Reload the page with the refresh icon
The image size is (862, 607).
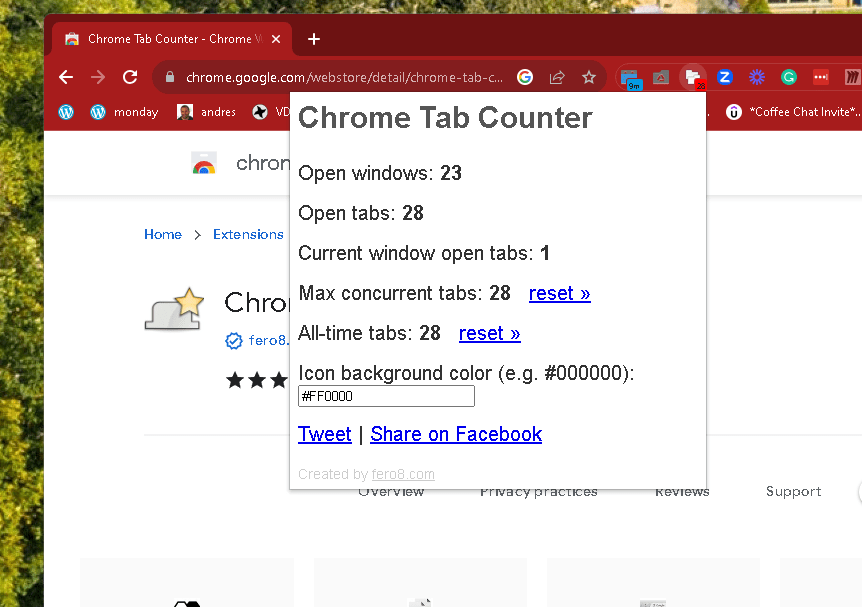pyautogui.click(x=130, y=77)
